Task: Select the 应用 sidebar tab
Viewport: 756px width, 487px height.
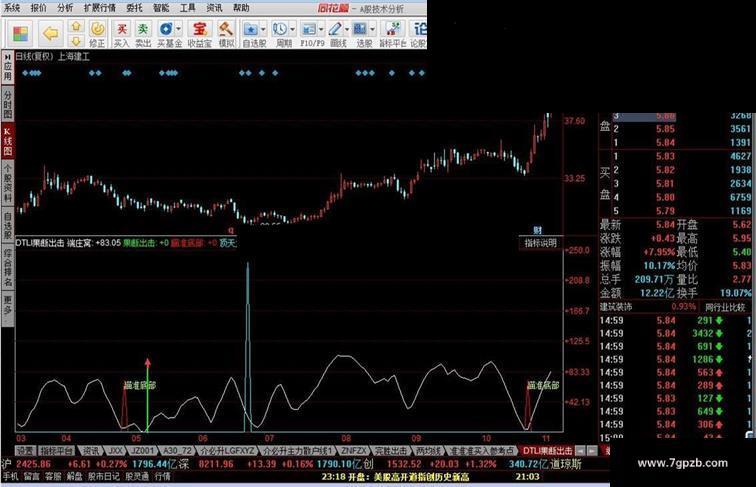Action: click(7, 67)
